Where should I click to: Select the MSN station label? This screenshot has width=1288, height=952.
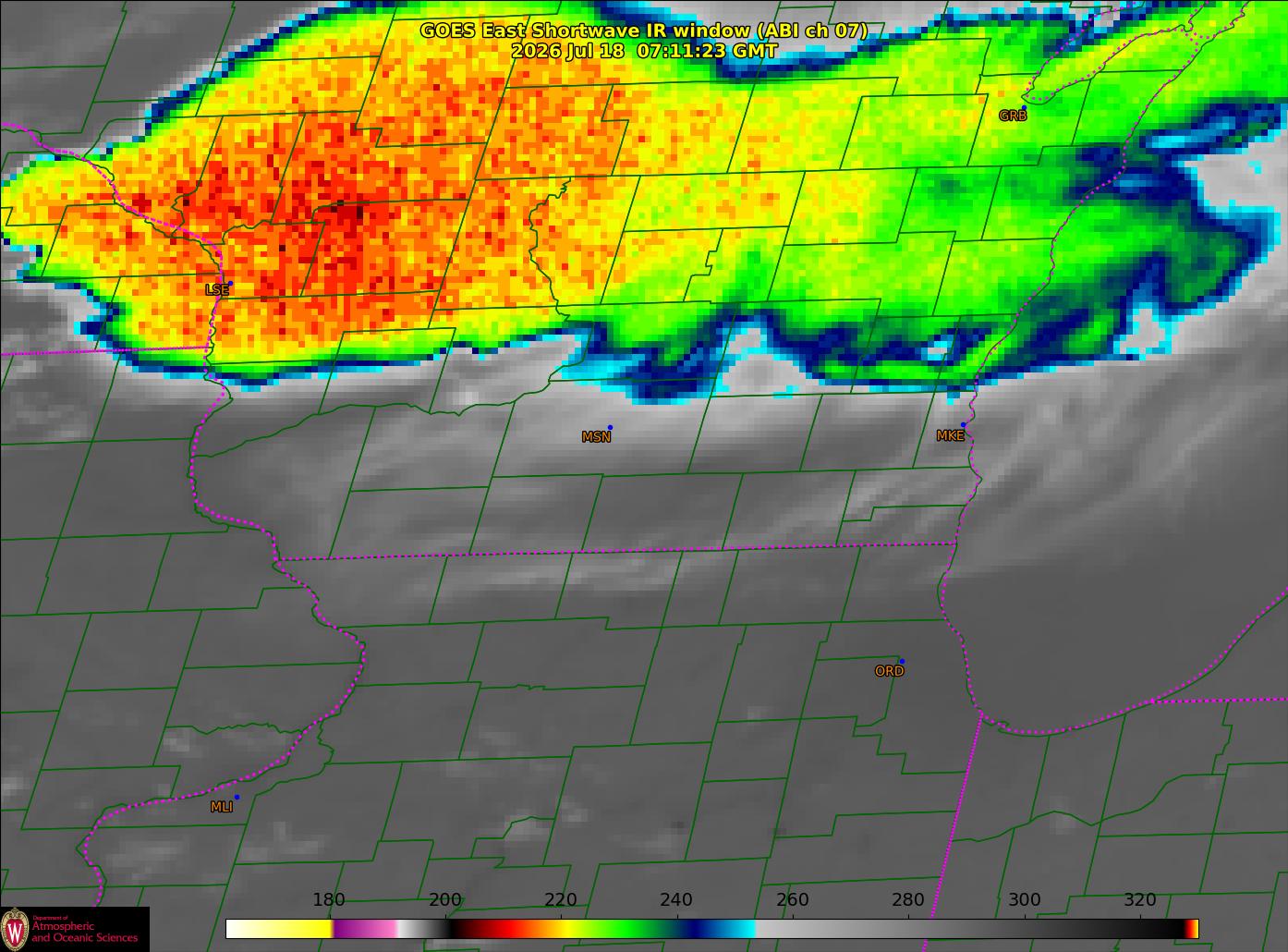click(596, 437)
